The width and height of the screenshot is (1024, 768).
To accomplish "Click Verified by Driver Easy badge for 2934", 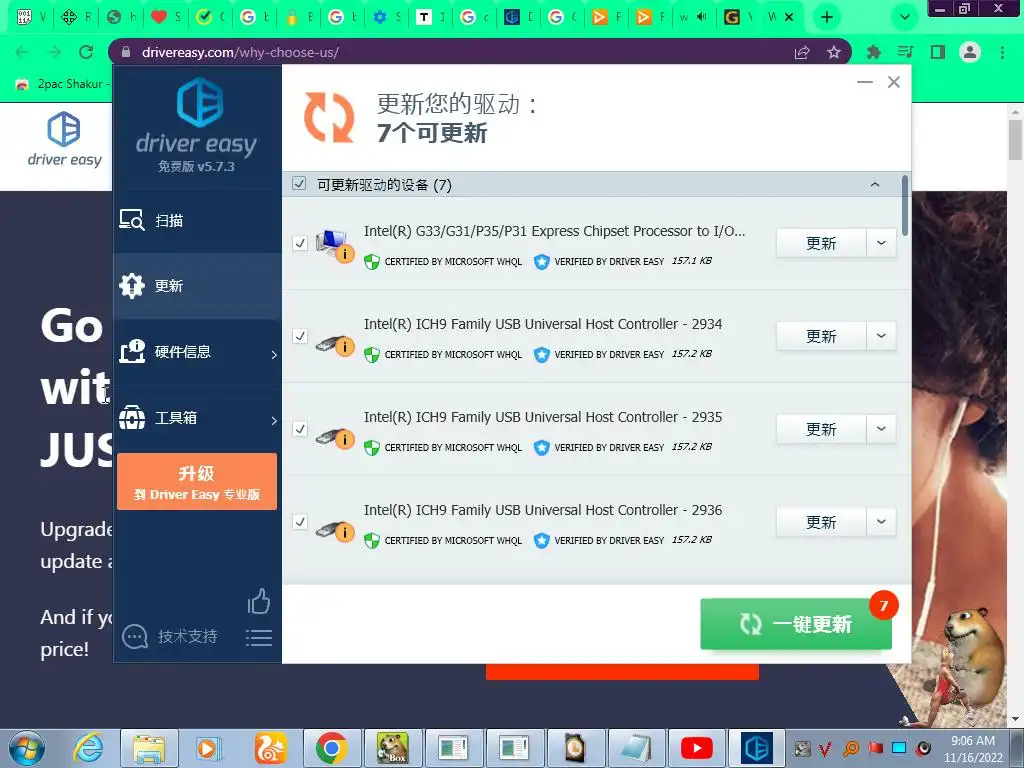I will (x=599, y=355).
